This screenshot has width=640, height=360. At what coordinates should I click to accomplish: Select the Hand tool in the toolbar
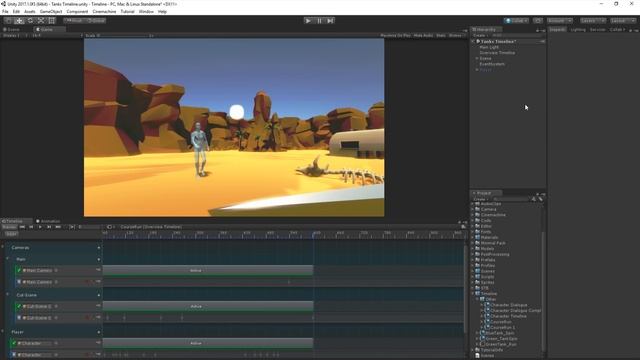[x=8, y=20]
